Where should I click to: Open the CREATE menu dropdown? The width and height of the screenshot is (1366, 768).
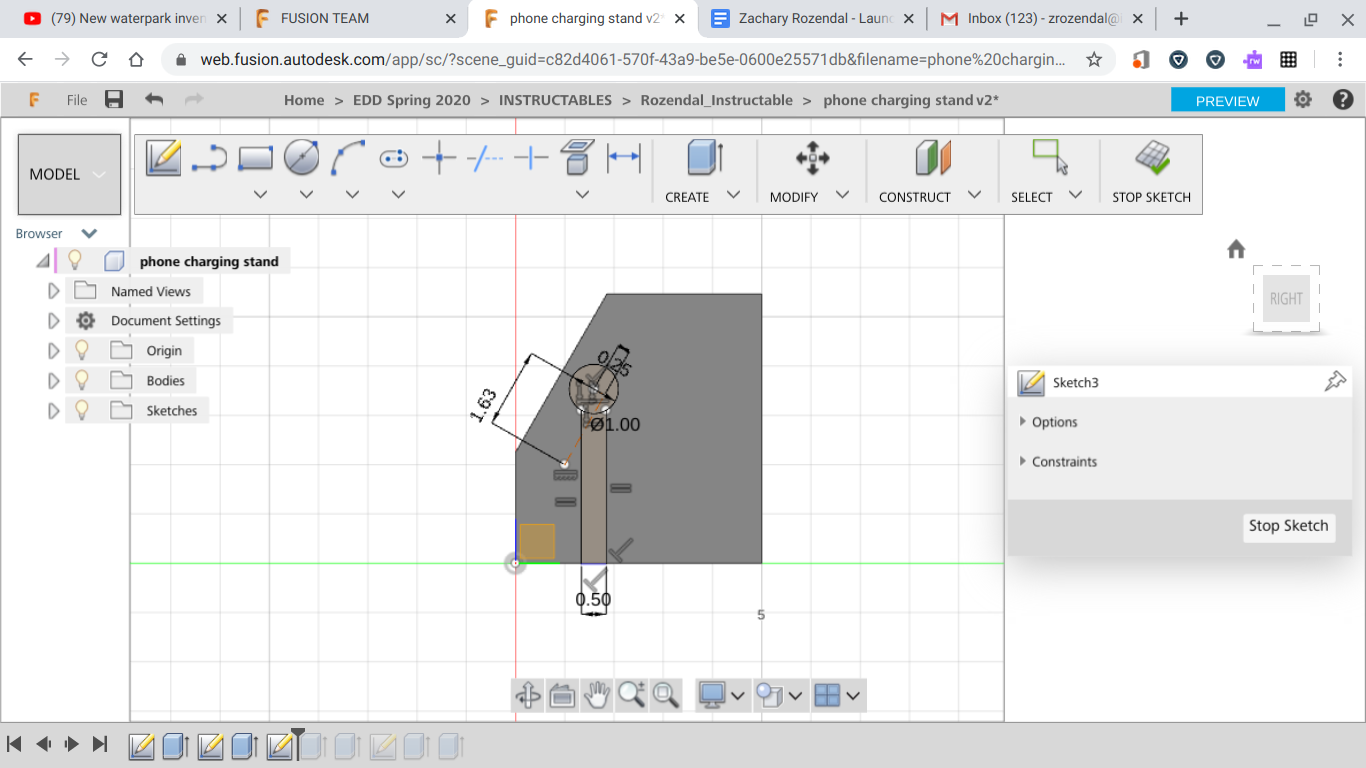pyautogui.click(x=733, y=195)
